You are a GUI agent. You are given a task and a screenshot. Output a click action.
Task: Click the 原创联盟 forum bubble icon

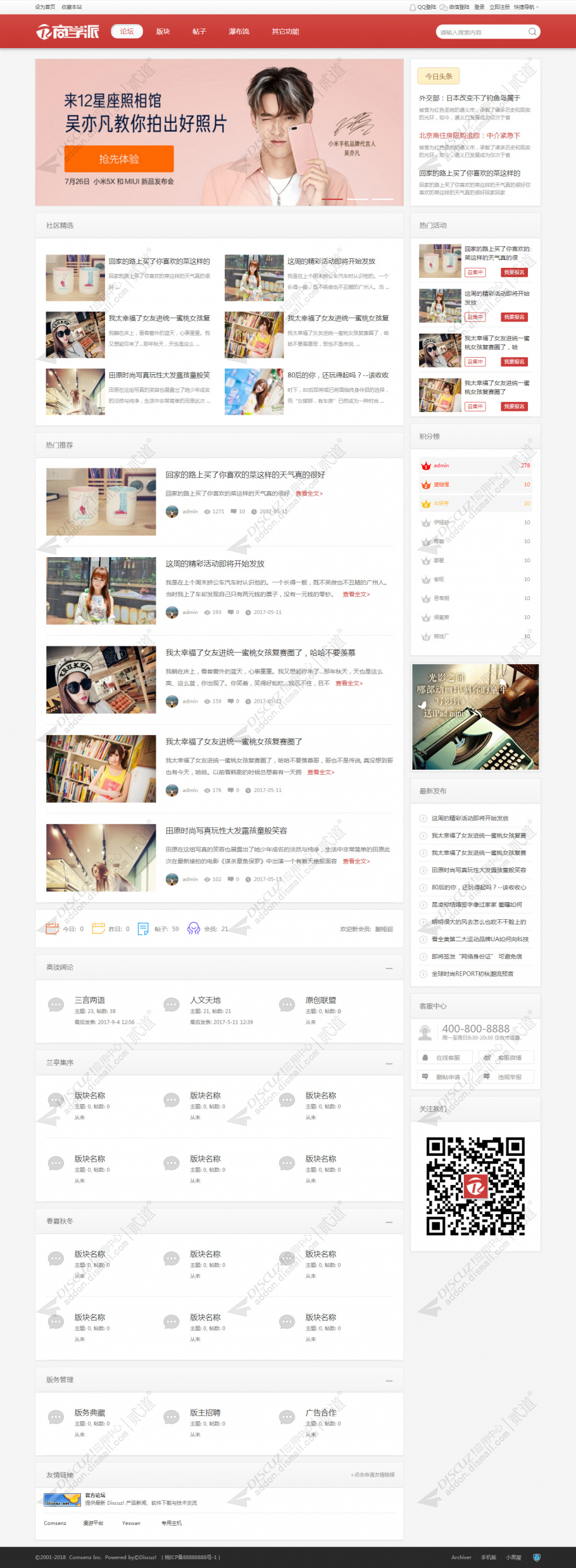[x=287, y=1004]
